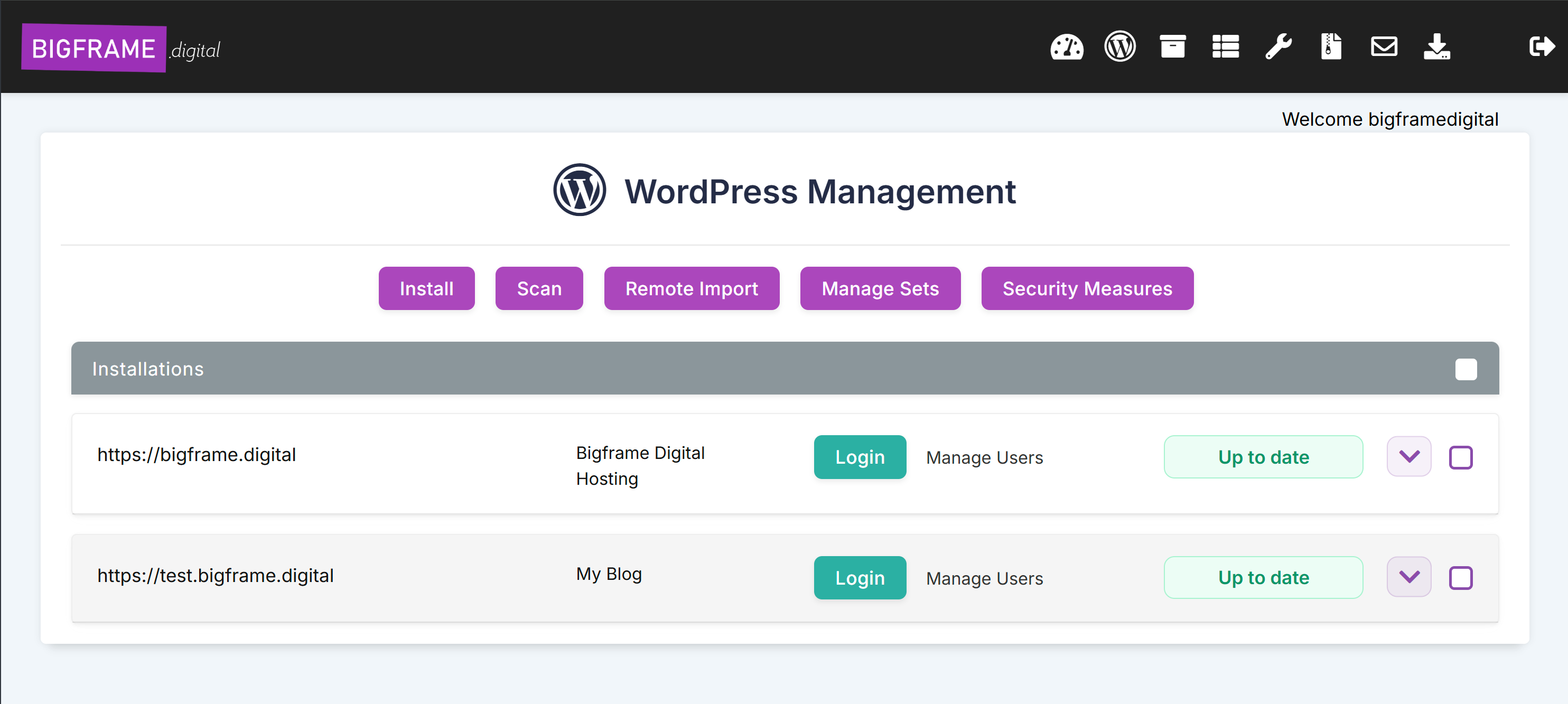Start a Scan of installations
The height and width of the screenshot is (704, 1568).
(x=539, y=288)
